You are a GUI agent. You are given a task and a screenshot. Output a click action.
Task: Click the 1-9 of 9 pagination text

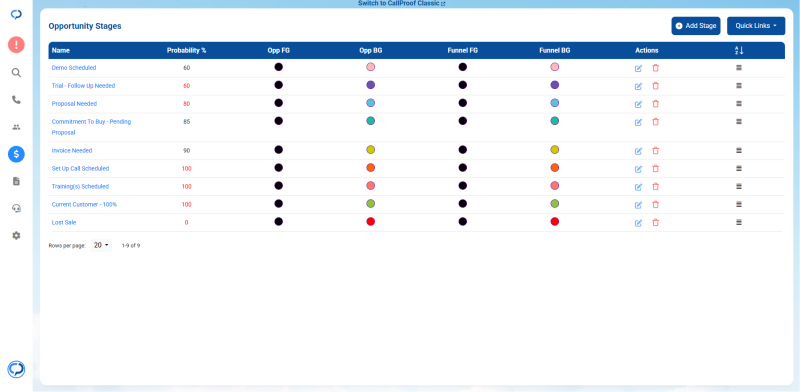[x=131, y=246]
